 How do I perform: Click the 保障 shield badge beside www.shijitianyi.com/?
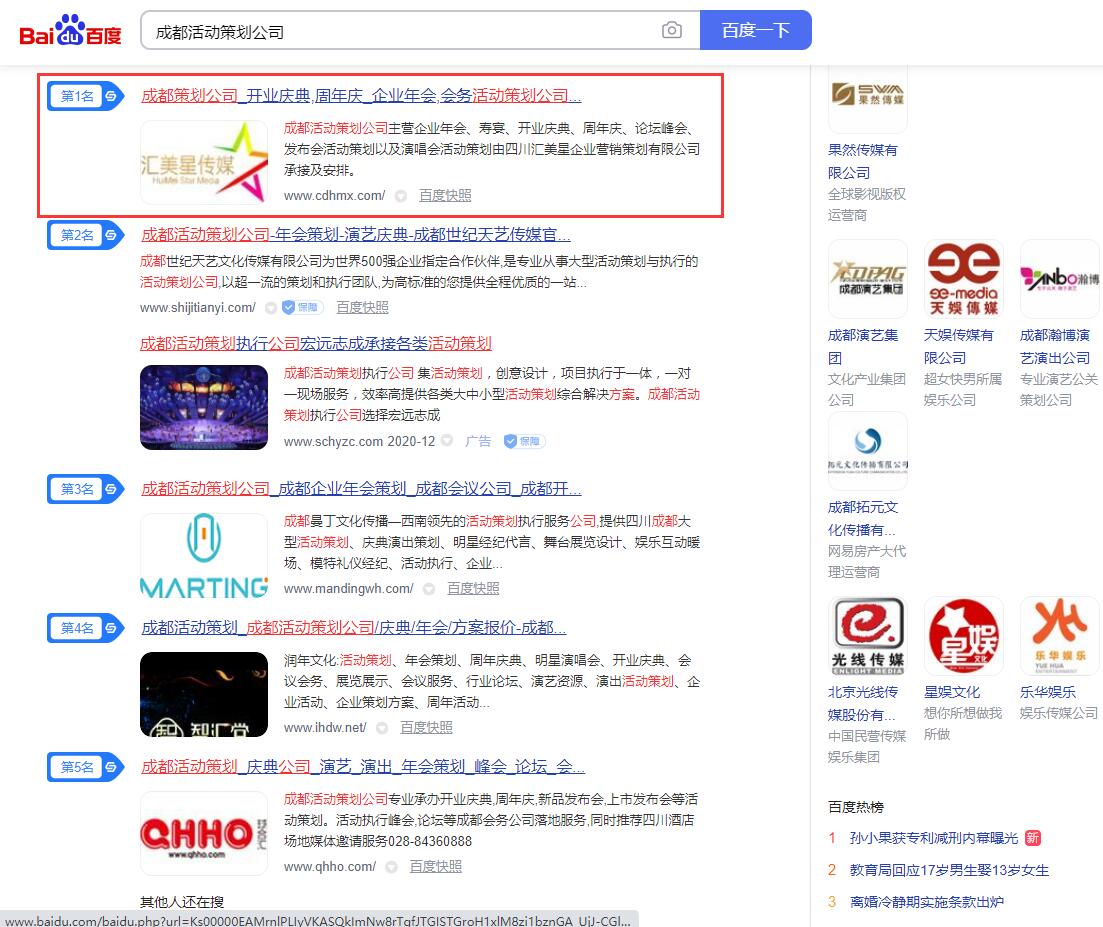302,307
